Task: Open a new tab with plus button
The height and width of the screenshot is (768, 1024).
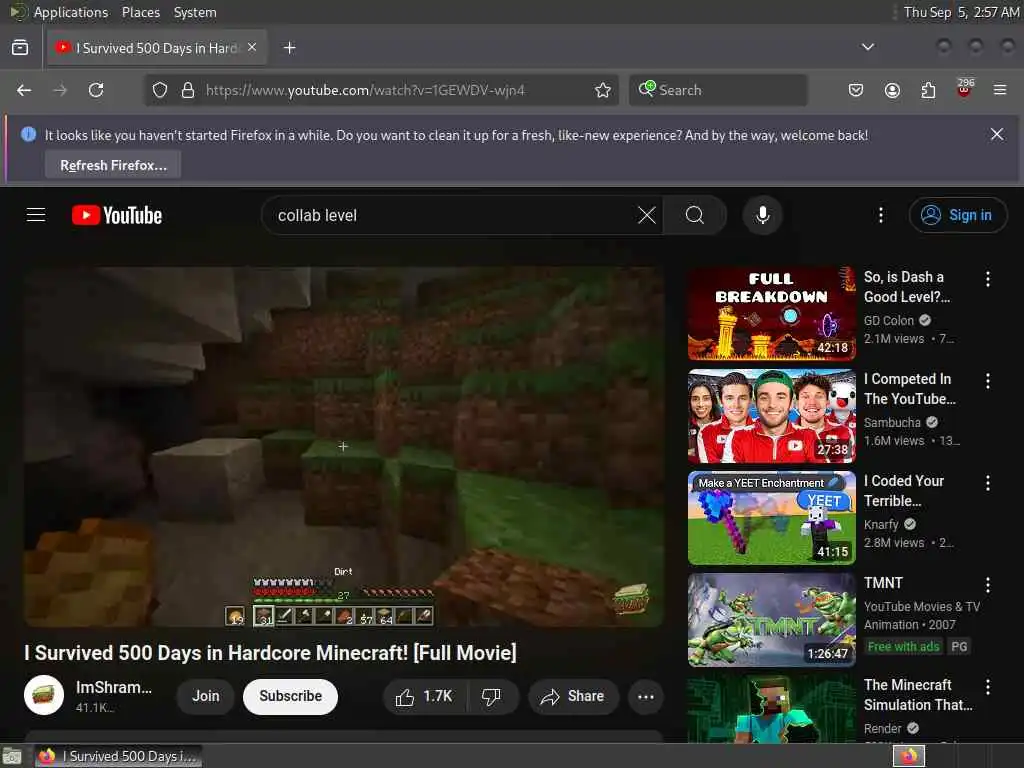Action: click(289, 48)
